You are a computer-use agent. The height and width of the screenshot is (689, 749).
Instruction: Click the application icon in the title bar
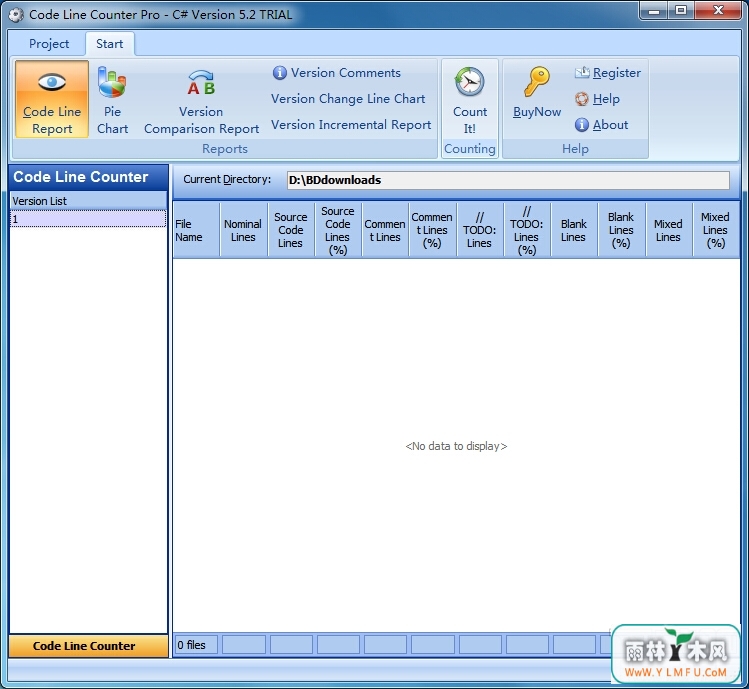click(16, 15)
